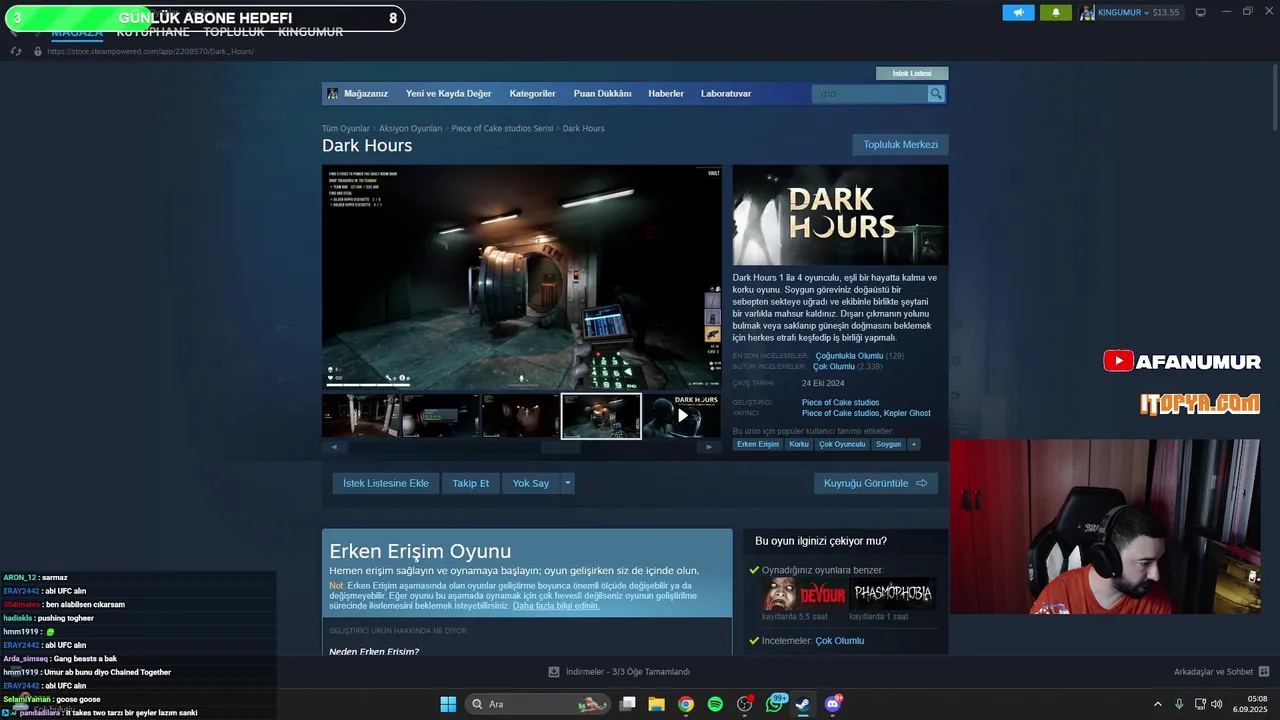The image size is (1280, 720).
Task: Click the thumbnail strip right arrow
Action: coord(709,447)
